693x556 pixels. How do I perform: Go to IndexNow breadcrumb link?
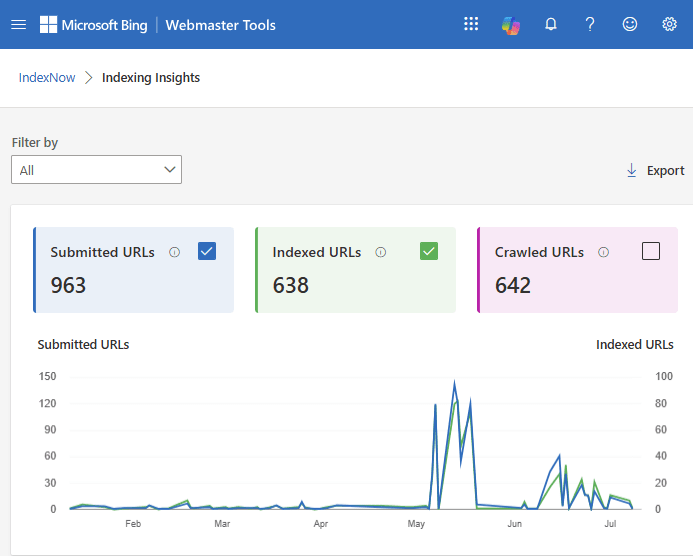pos(47,77)
